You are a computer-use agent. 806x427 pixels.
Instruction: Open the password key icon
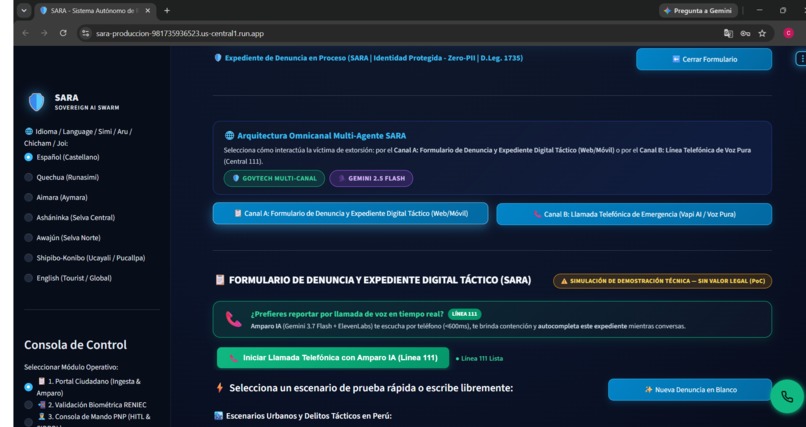click(x=745, y=33)
